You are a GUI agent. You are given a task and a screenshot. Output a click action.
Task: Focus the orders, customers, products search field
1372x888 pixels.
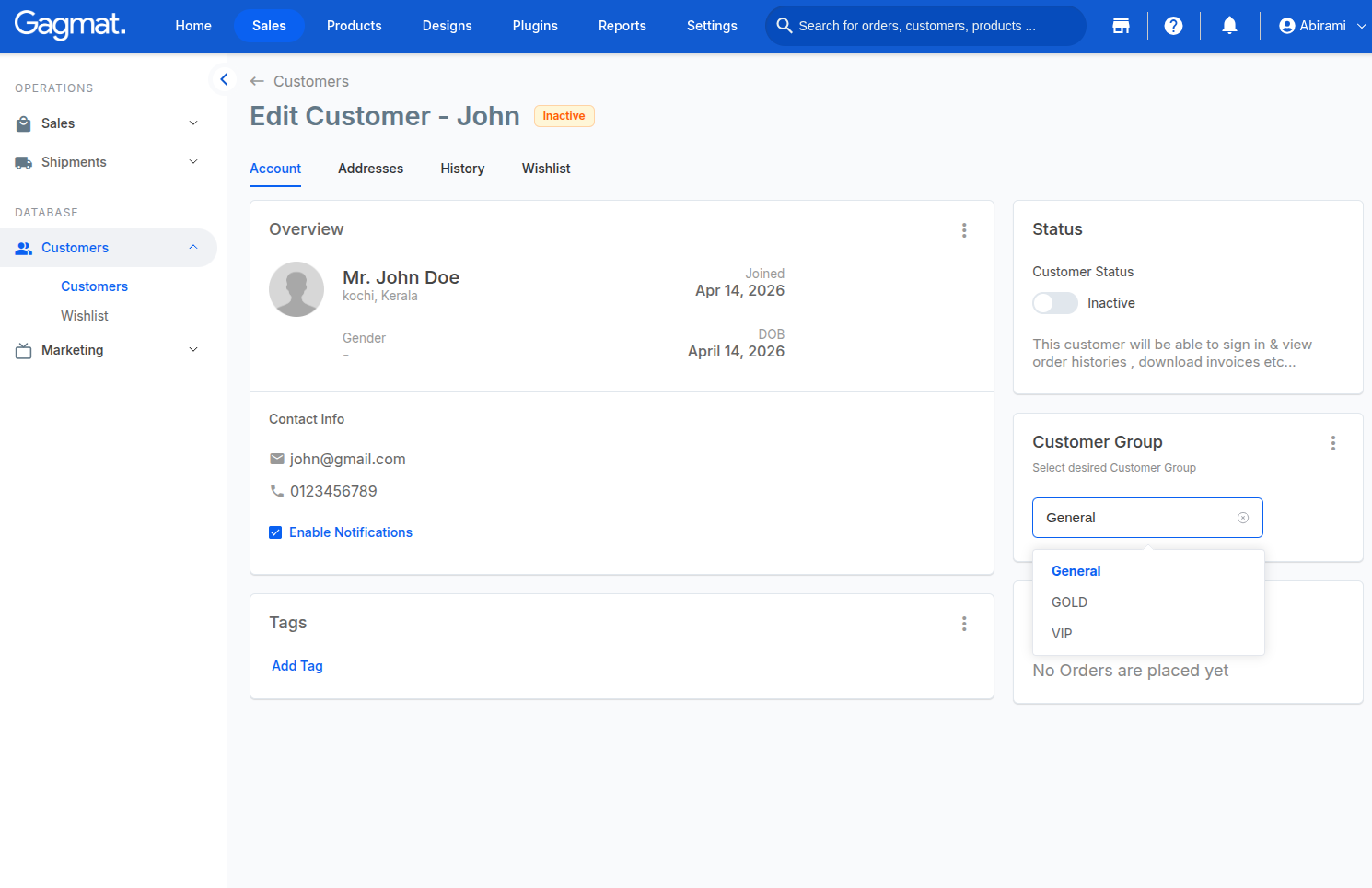(925, 26)
